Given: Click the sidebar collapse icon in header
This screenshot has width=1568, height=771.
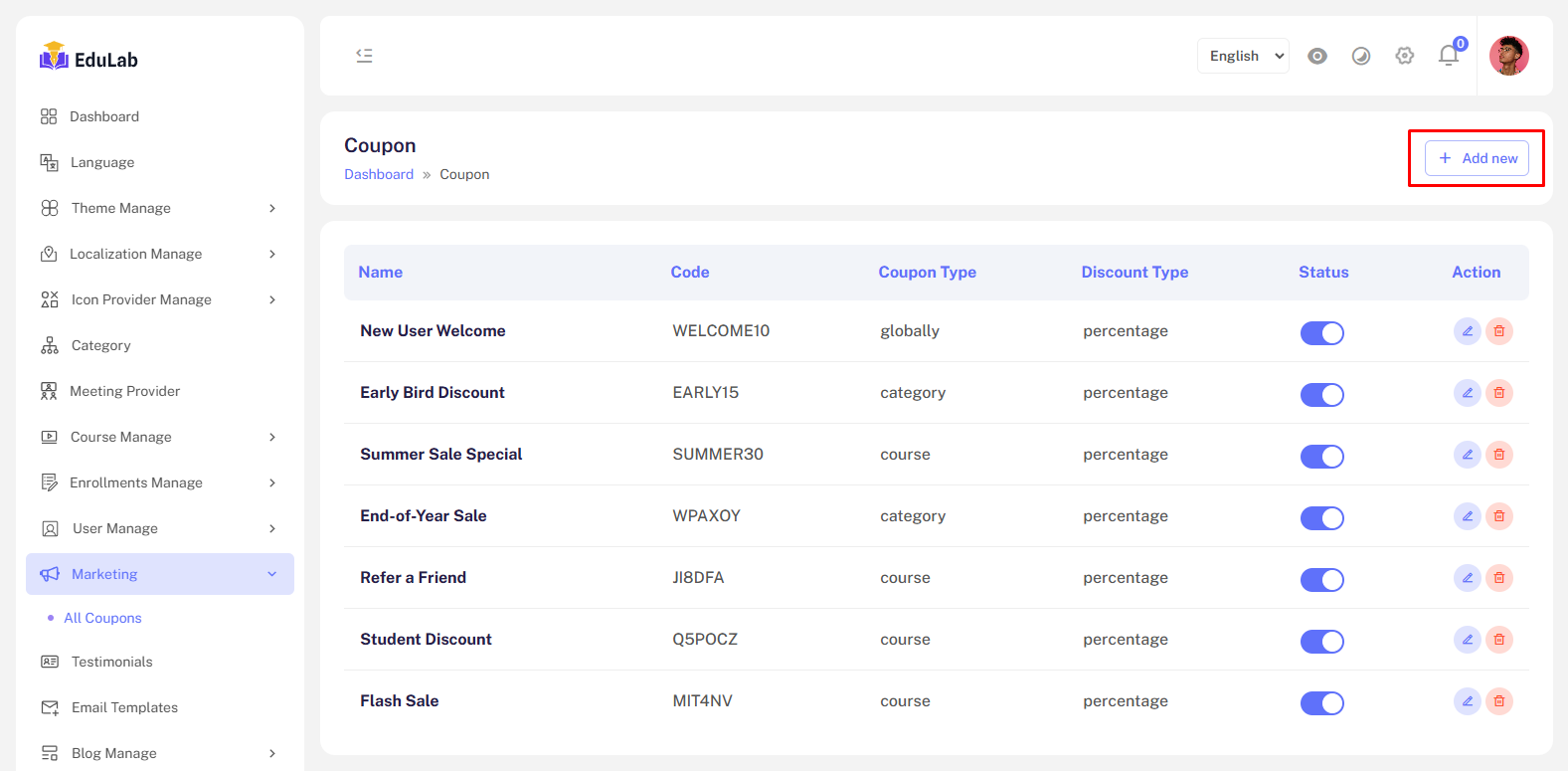Looking at the screenshot, I should [365, 56].
